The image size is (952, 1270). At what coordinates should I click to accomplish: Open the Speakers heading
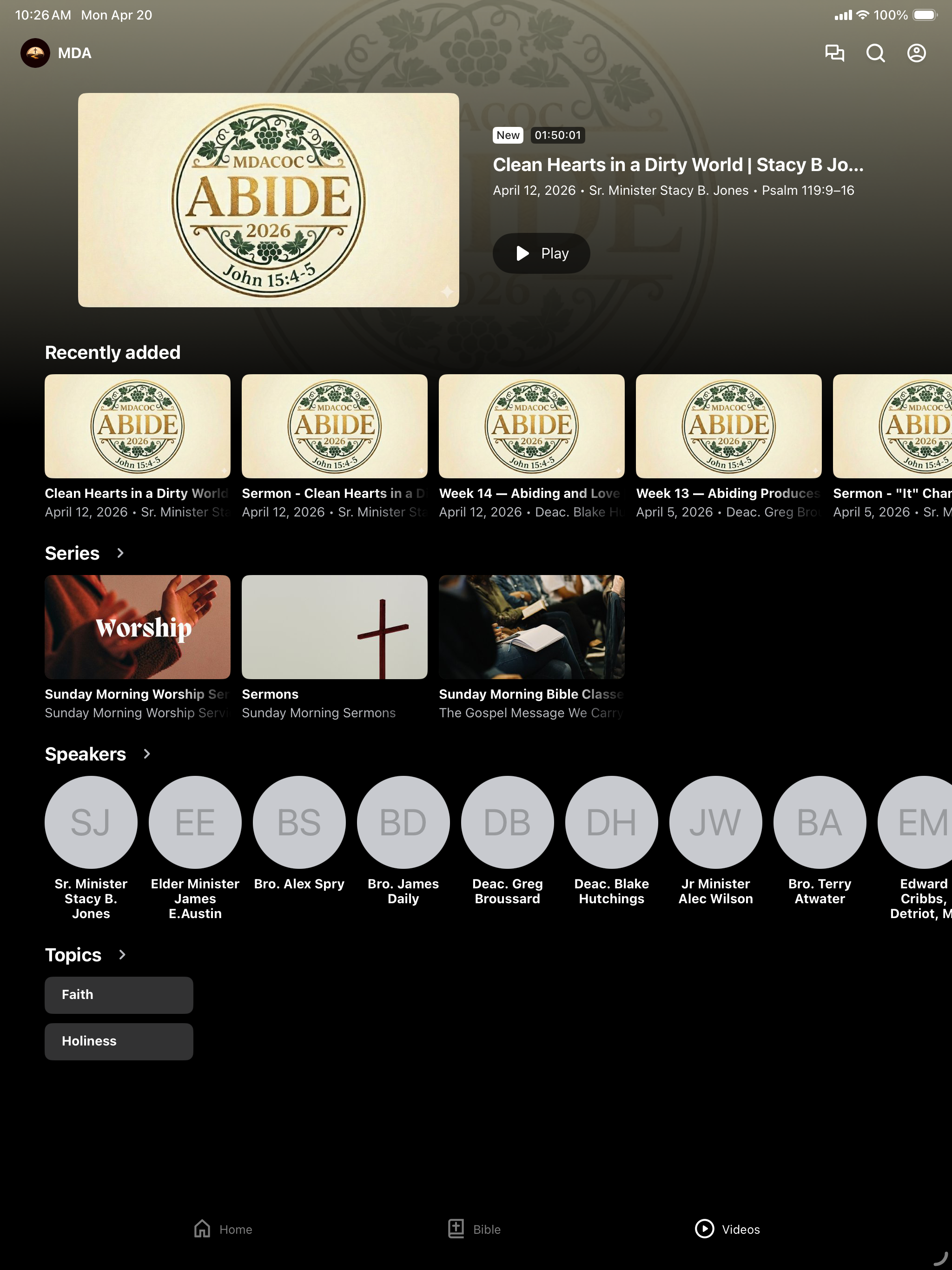click(86, 754)
